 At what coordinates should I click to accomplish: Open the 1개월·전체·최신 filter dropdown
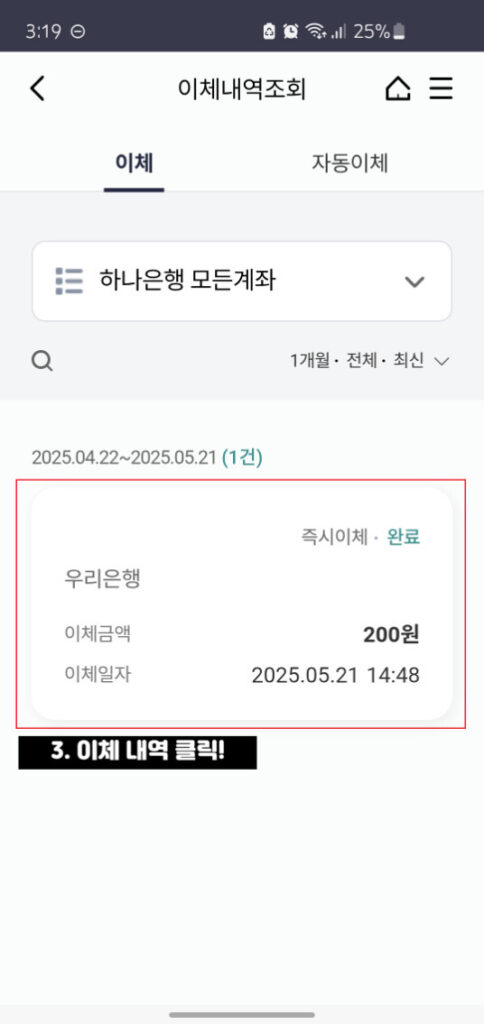(x=370, y=360)
